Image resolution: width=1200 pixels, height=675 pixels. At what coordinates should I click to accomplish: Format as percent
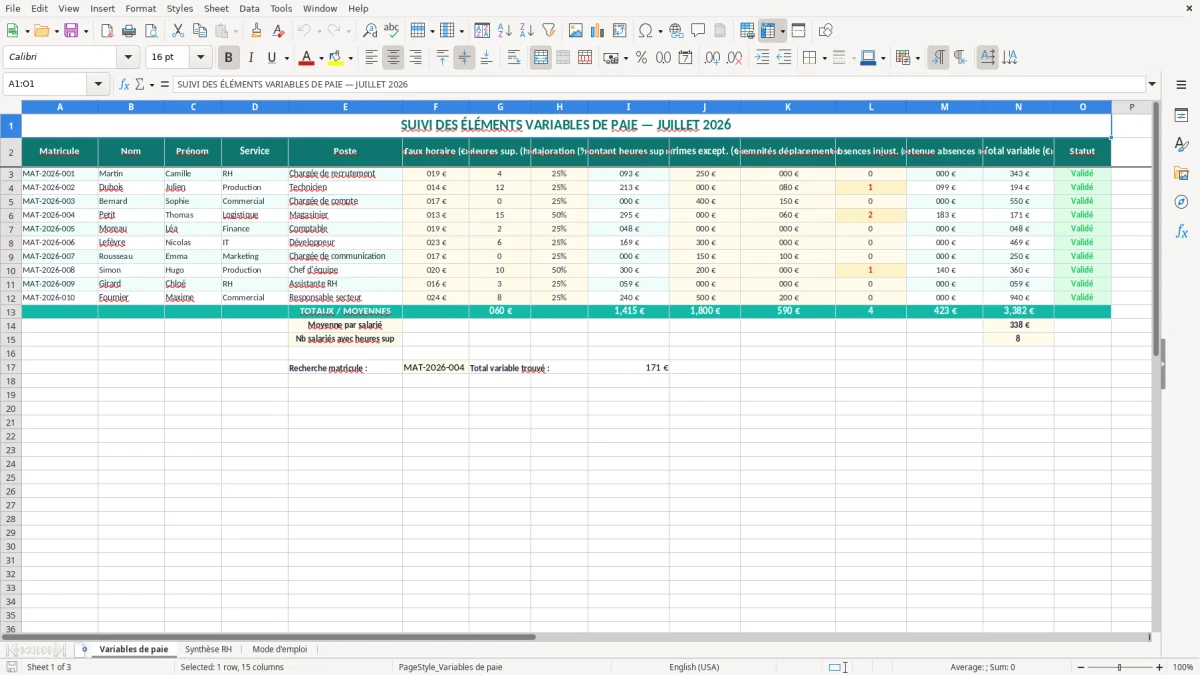click(641, 58)
